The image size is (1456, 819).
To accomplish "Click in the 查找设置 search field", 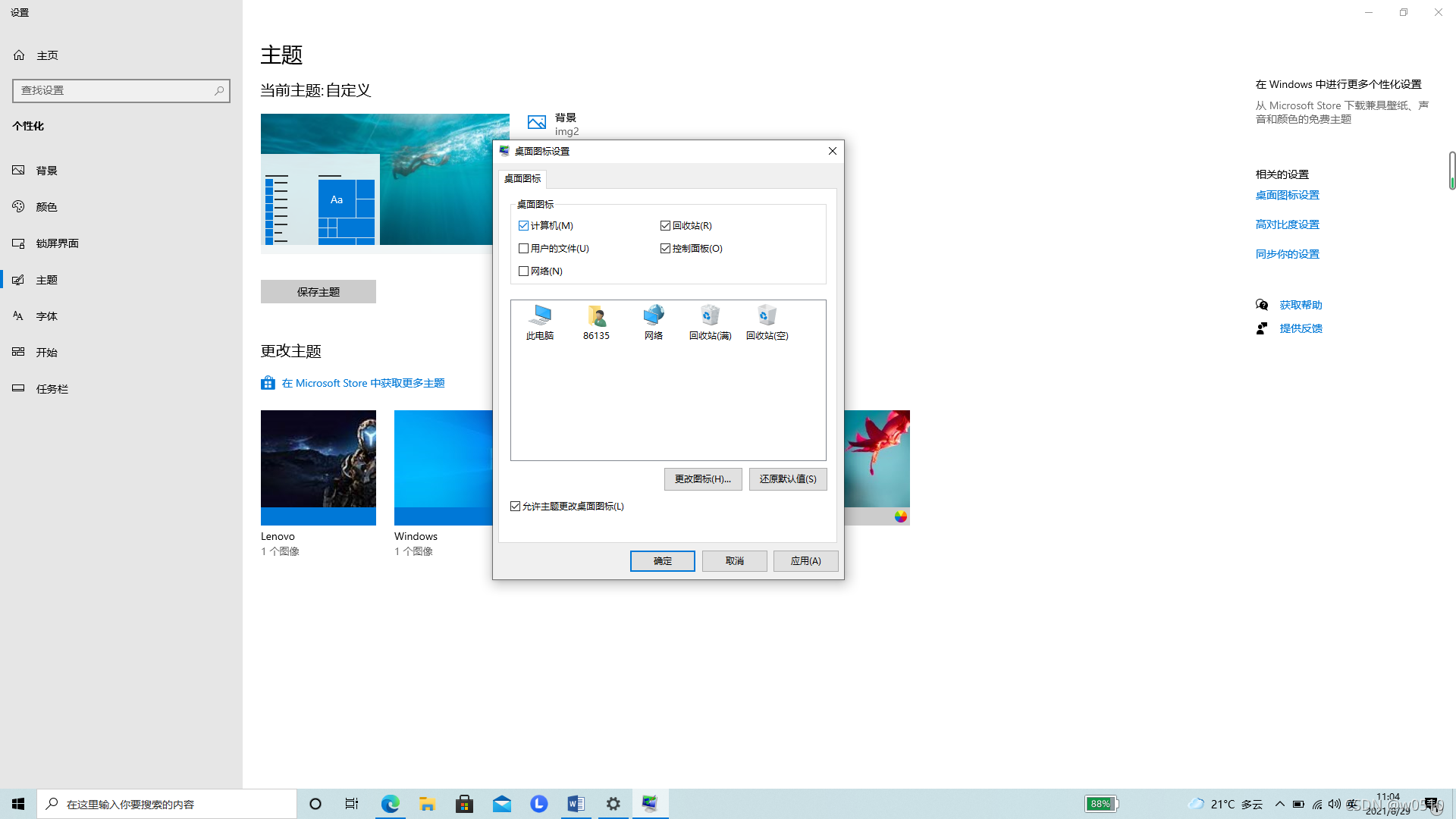I will coord(114,91).
